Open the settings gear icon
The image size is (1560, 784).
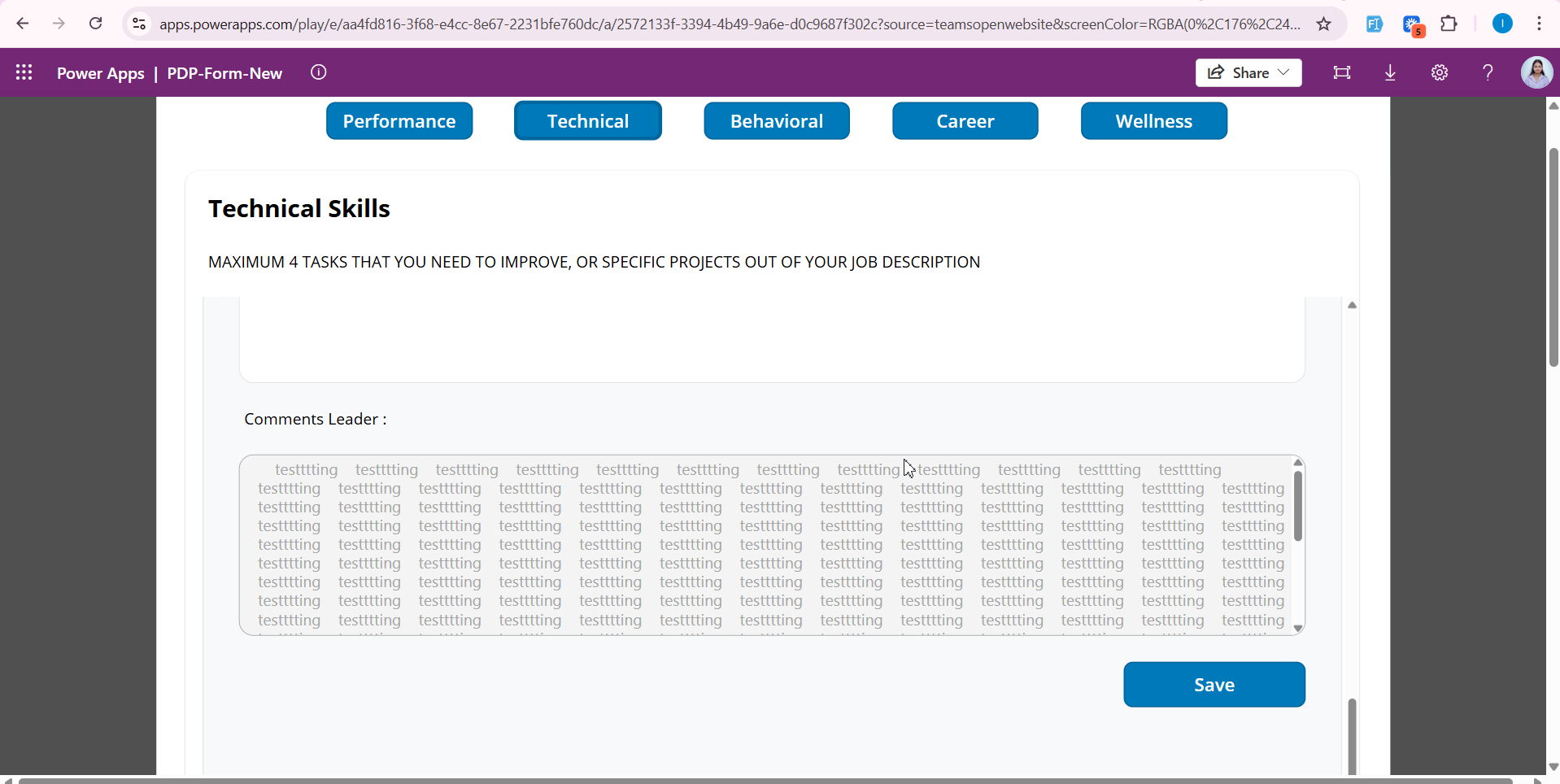[1439, 72]
